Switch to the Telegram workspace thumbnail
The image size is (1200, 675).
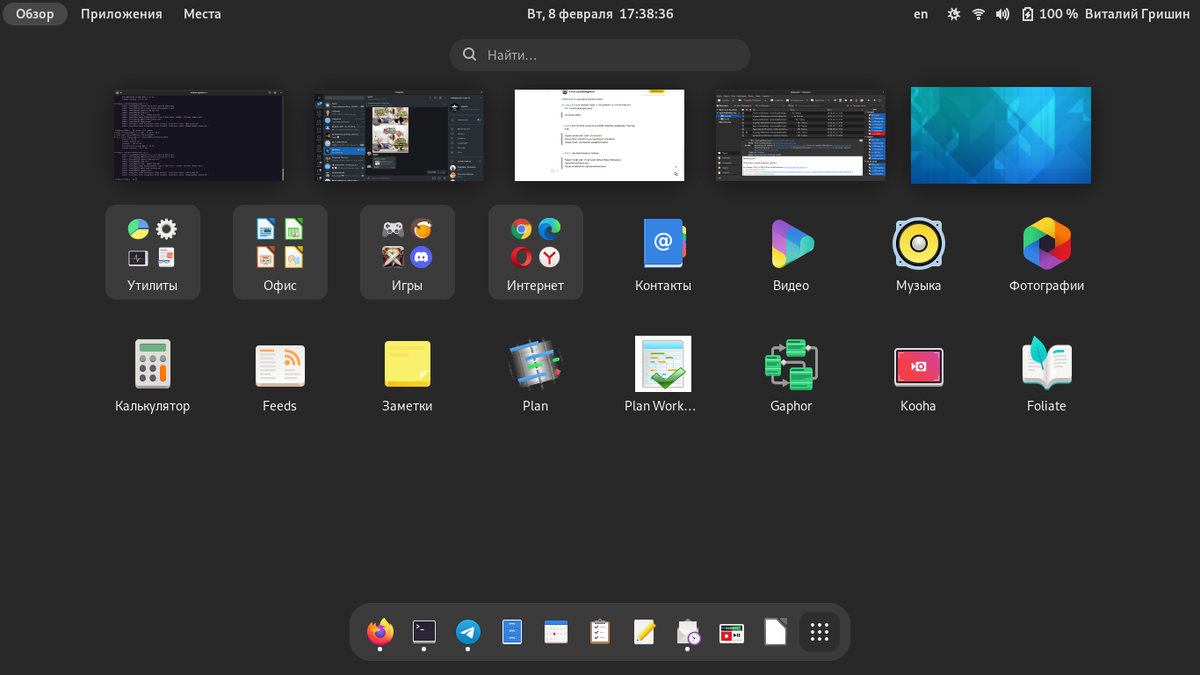(399, 134)
